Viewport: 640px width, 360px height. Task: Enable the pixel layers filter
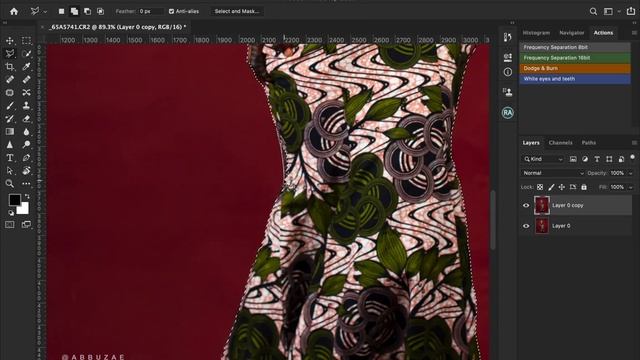pyautogui.click(x=573, y=159)
